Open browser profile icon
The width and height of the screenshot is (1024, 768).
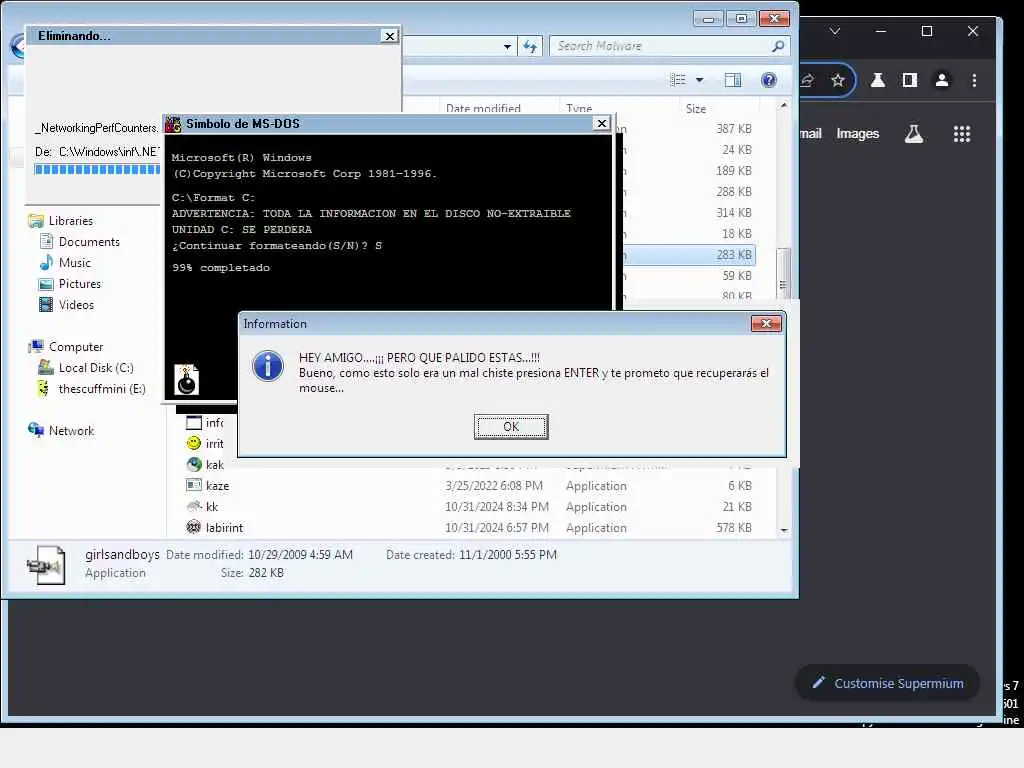pos(942,80)
